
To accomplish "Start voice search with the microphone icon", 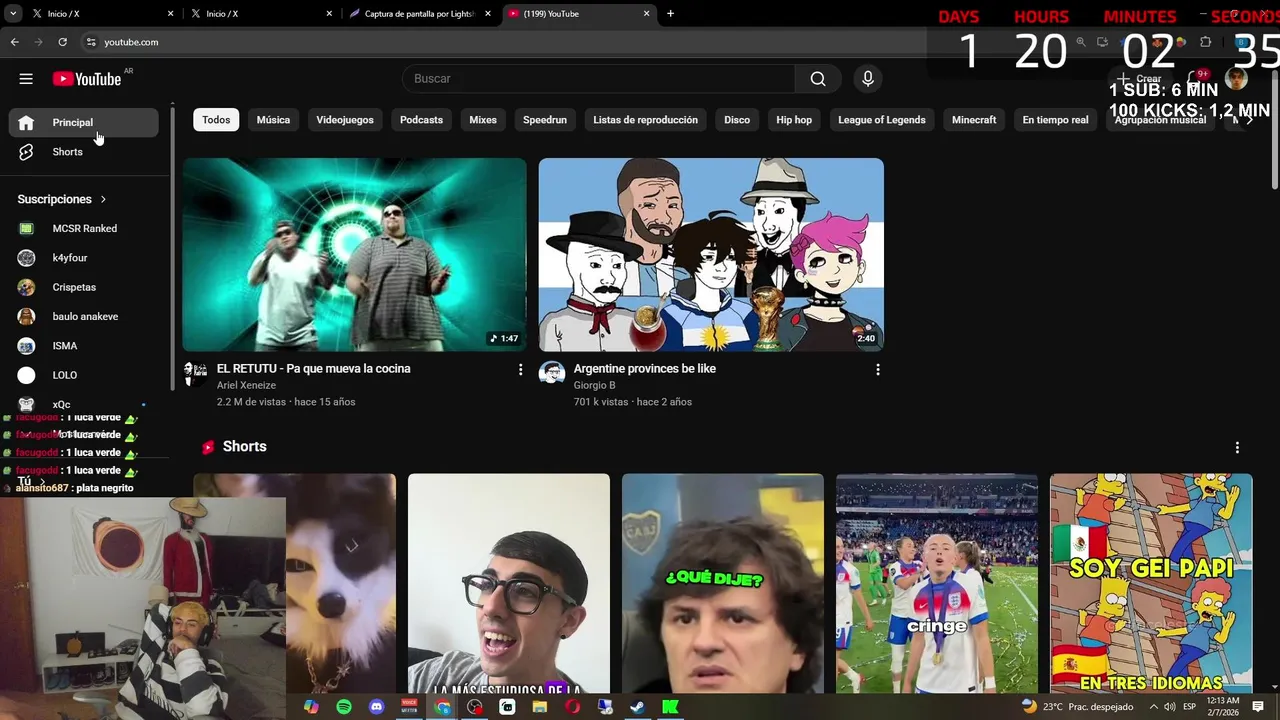I will [x=867, y=79].
